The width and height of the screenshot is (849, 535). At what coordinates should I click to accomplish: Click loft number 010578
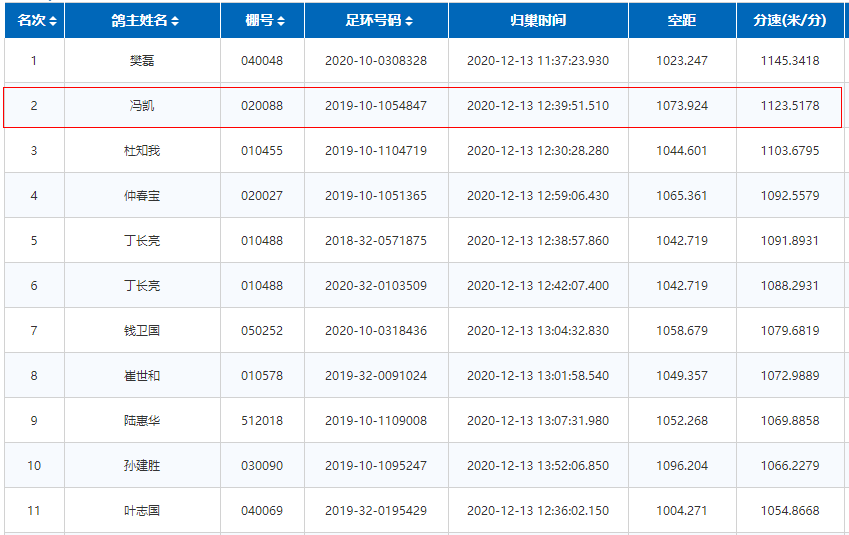262,375
